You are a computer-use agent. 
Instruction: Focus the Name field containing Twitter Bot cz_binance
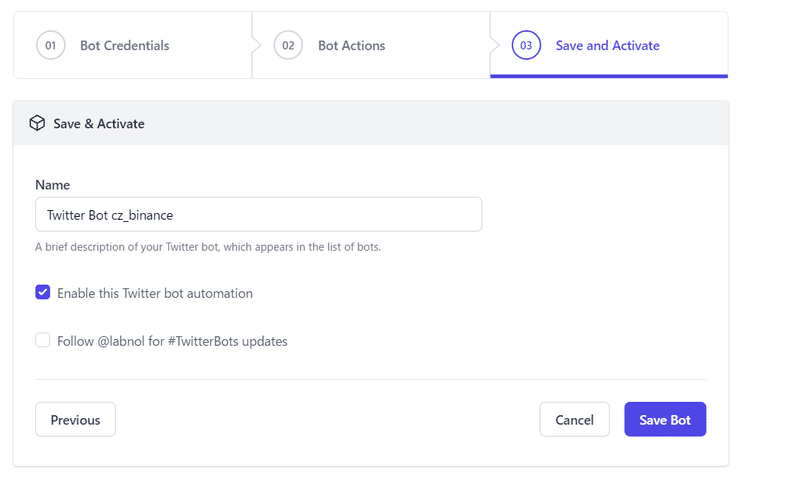click(x=259, y=215)
